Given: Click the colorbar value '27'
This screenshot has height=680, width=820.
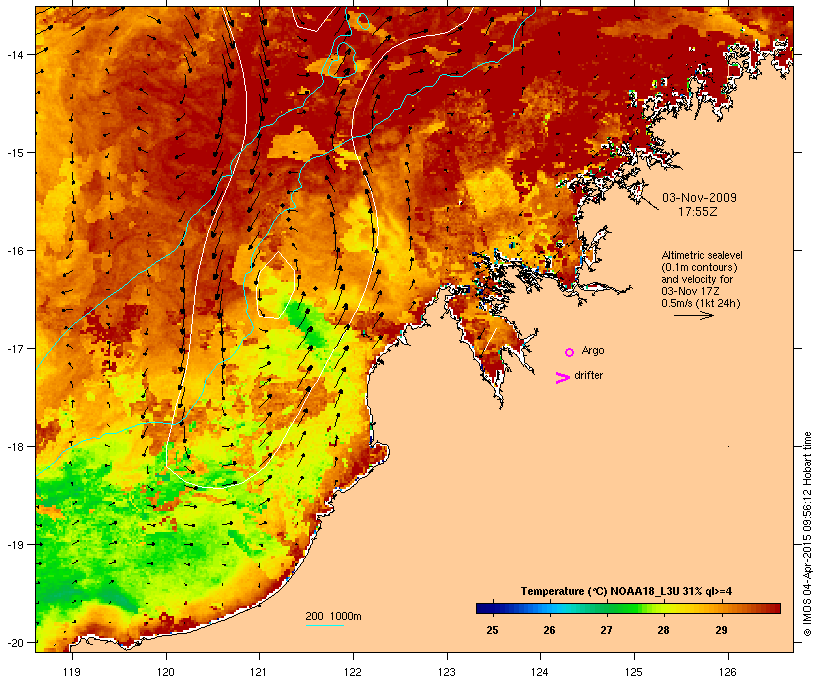Looking at the screenshot, I should click(x=606, y=630).
